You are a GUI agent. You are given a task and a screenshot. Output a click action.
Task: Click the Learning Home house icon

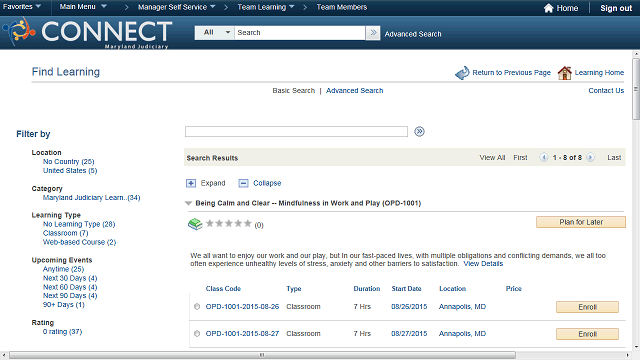pos(564,73)
